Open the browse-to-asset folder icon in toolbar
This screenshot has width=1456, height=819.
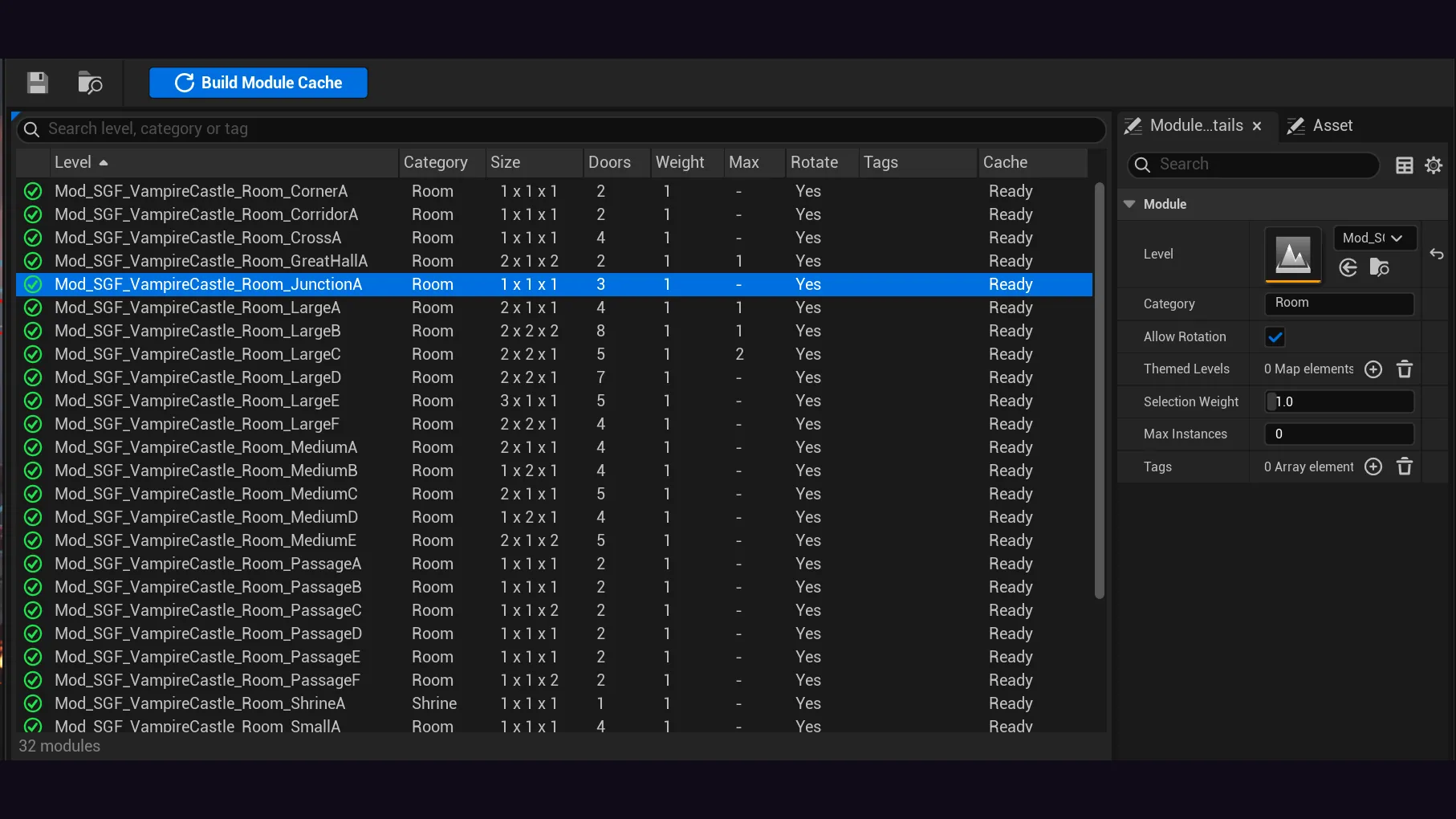point(90,83)
